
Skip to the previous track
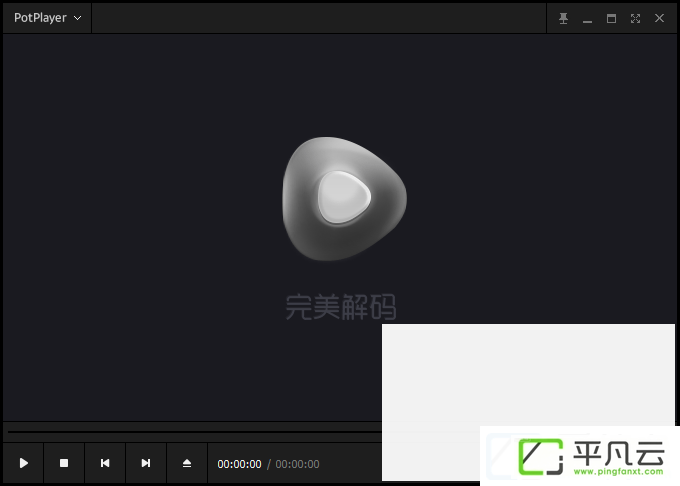tap(105, 463)
